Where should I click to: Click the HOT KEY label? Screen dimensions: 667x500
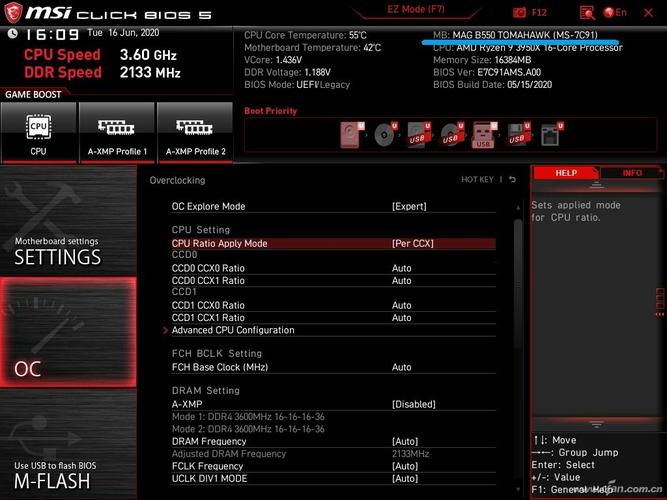477,180
